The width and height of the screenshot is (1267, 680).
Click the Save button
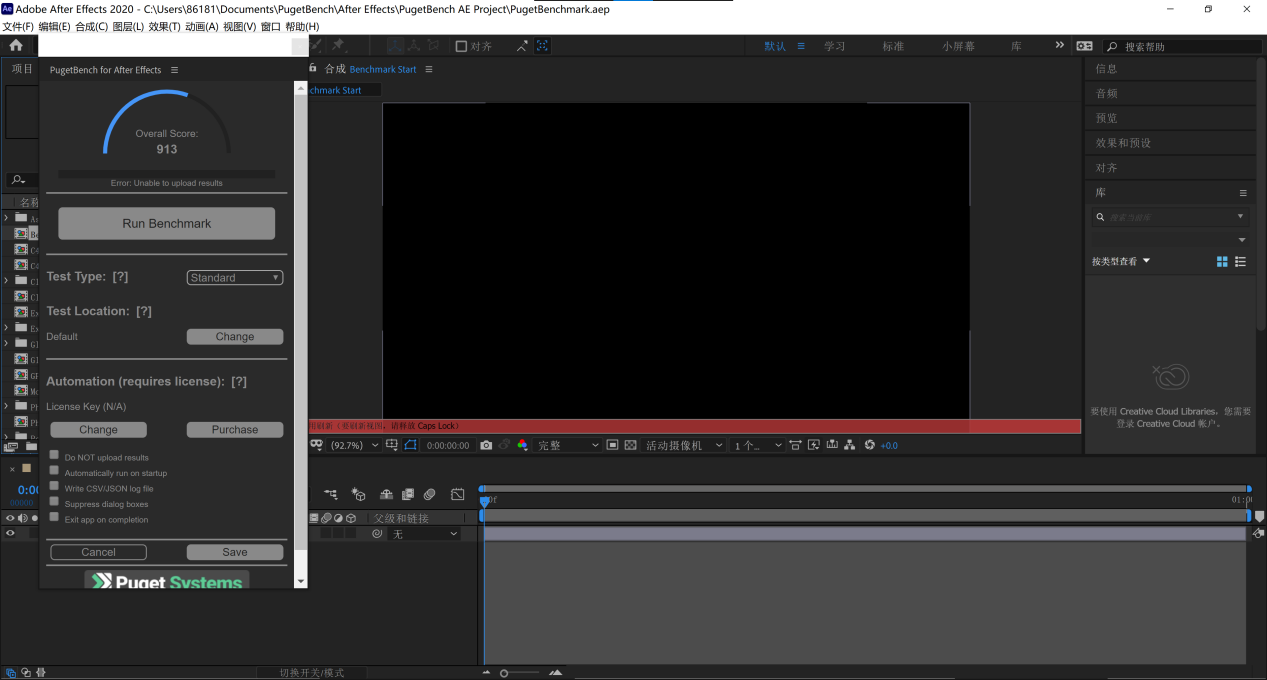click(x=235, y=552)
